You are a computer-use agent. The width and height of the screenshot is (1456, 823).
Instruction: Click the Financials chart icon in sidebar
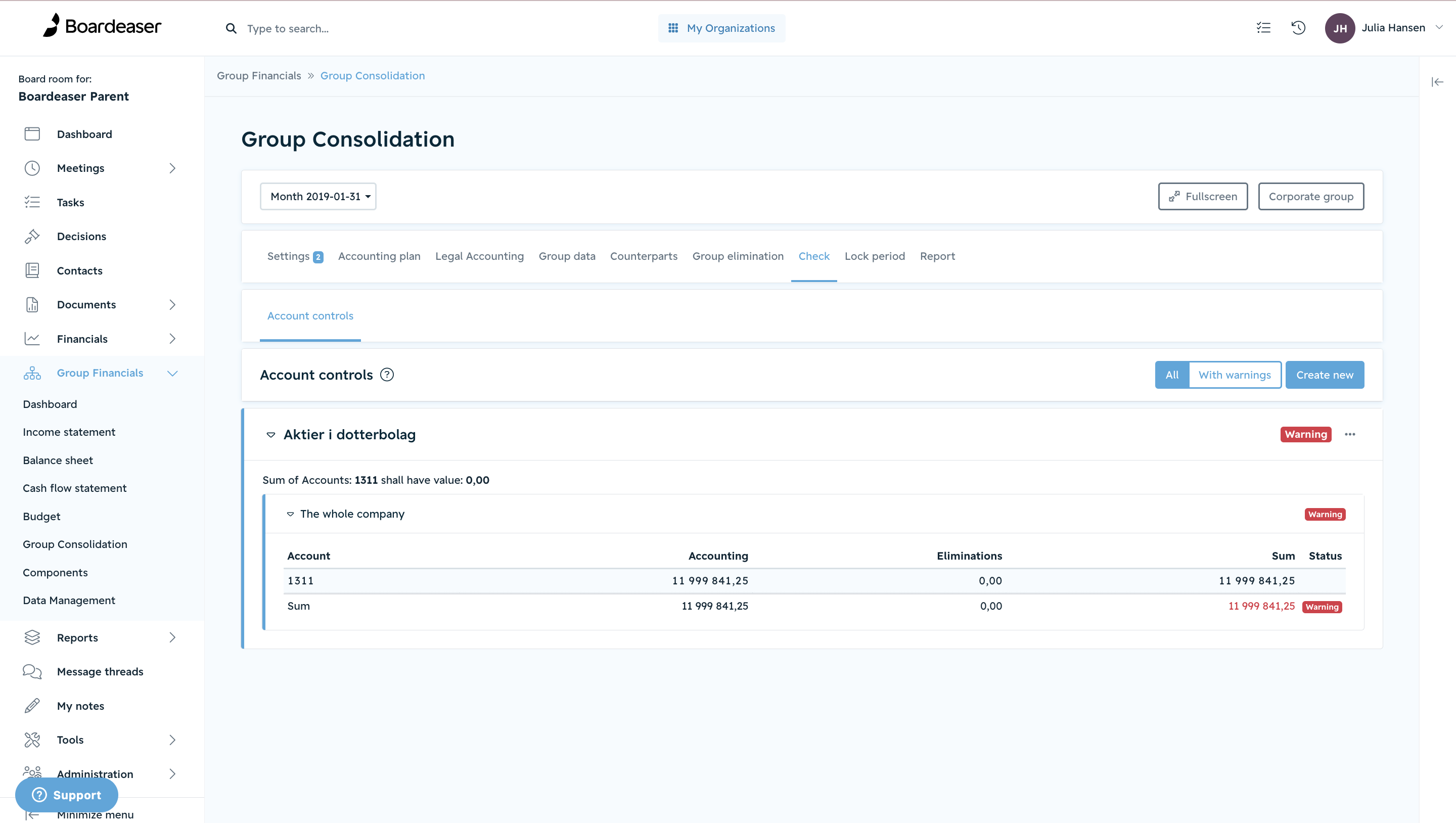tap(32, 338)
